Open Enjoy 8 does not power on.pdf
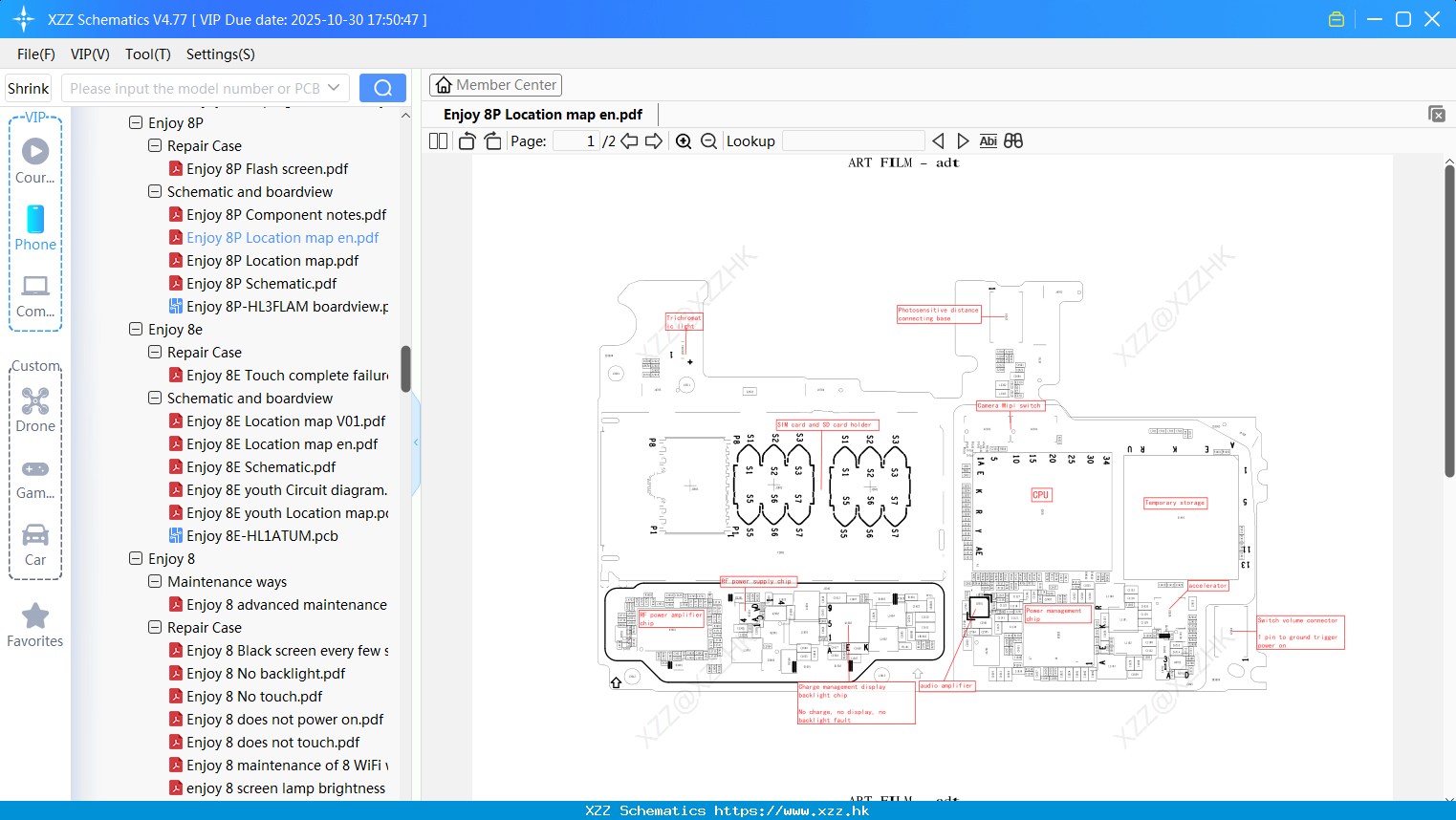The image size is (1456, 820). click(276, 720)
